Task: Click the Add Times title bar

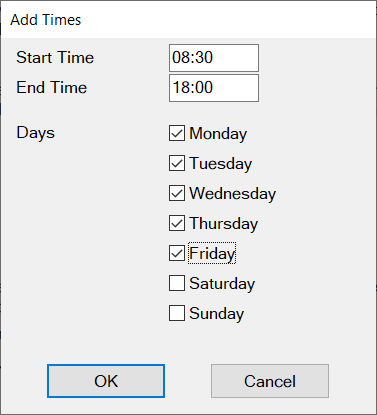Action: point(188,20)
